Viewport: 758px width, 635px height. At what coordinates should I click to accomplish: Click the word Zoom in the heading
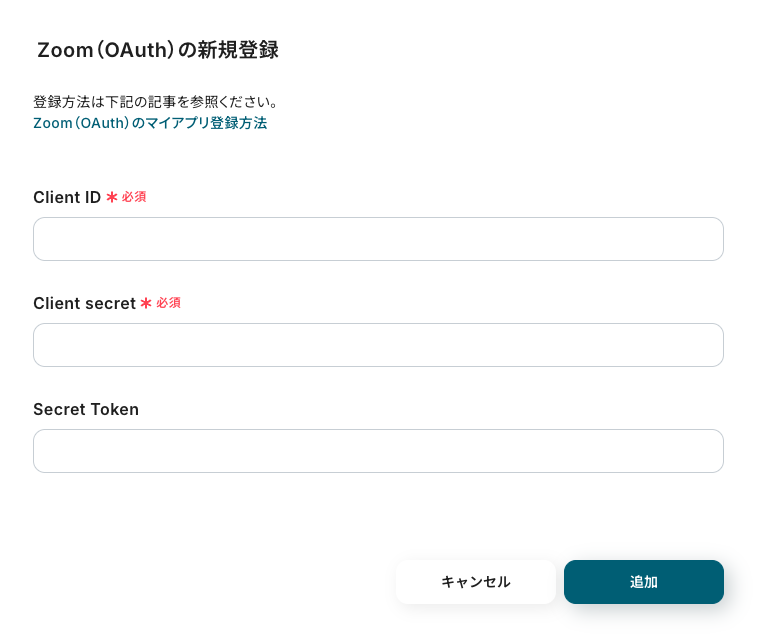point(65,50)
